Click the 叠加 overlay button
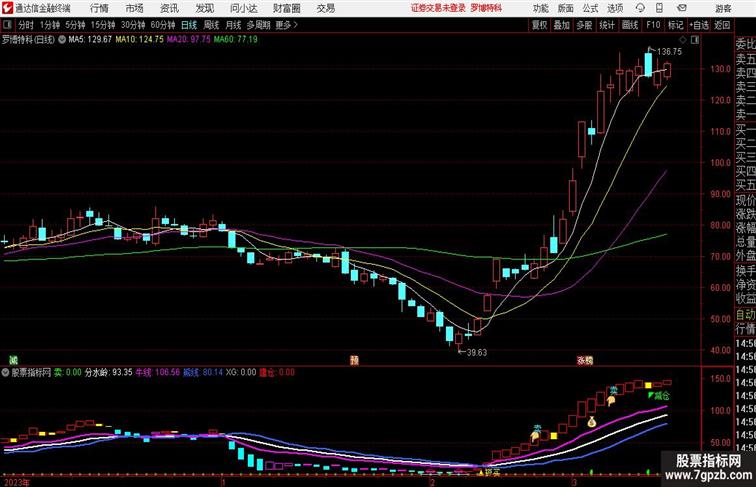 point(561,25)
